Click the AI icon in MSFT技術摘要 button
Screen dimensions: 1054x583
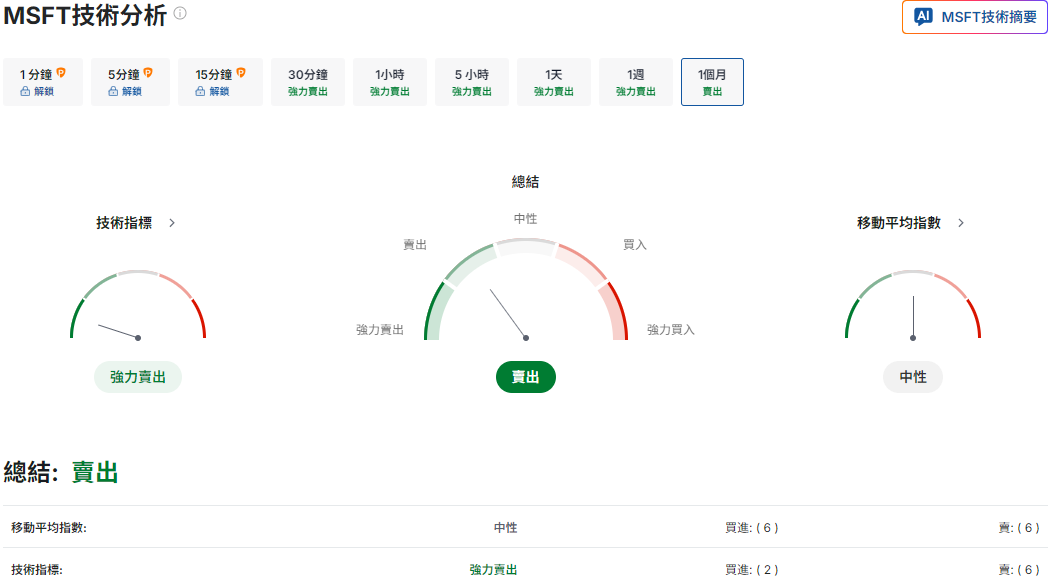[x=921, y=17]
